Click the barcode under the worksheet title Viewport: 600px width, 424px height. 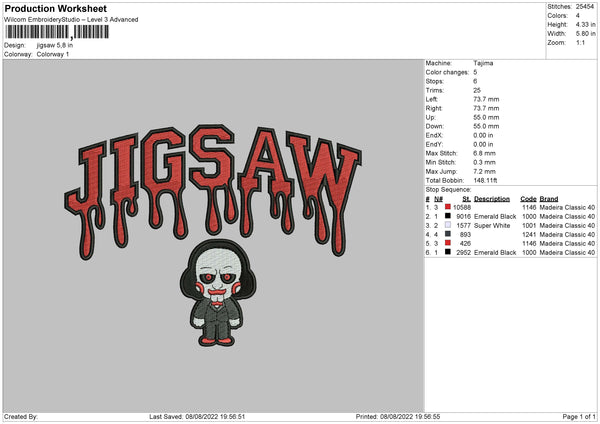tap(57, 32)
